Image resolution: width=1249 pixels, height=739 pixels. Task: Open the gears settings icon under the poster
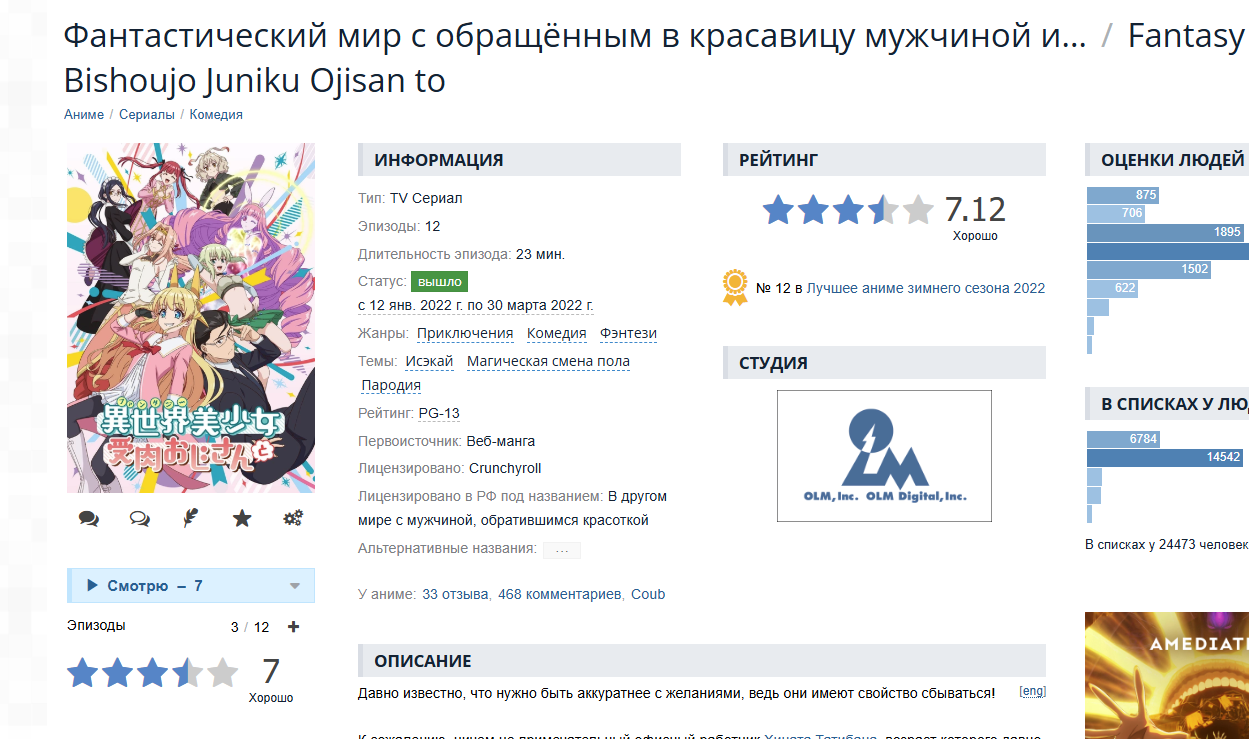click(x=293, y=518)
